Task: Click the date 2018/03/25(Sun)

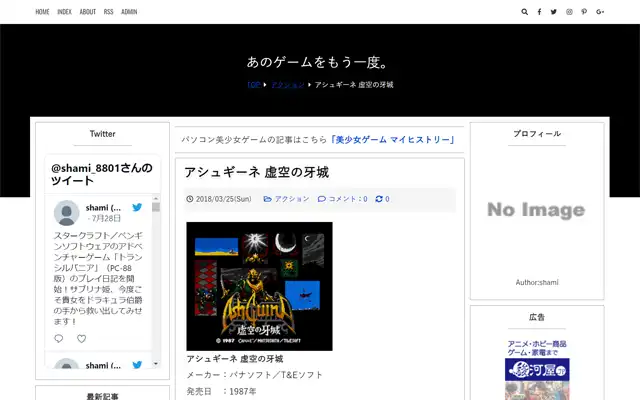Action: (x=223, y=199)
